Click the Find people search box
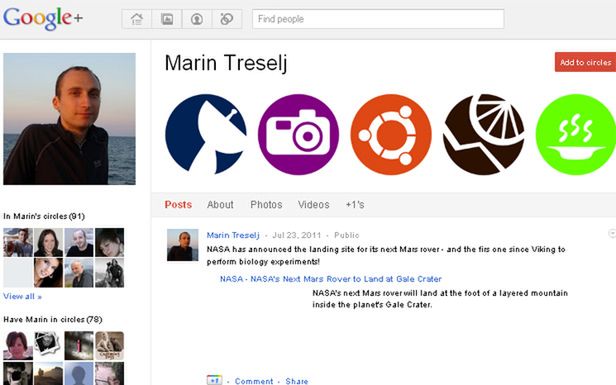616x385 pixels. coord(378,19)
